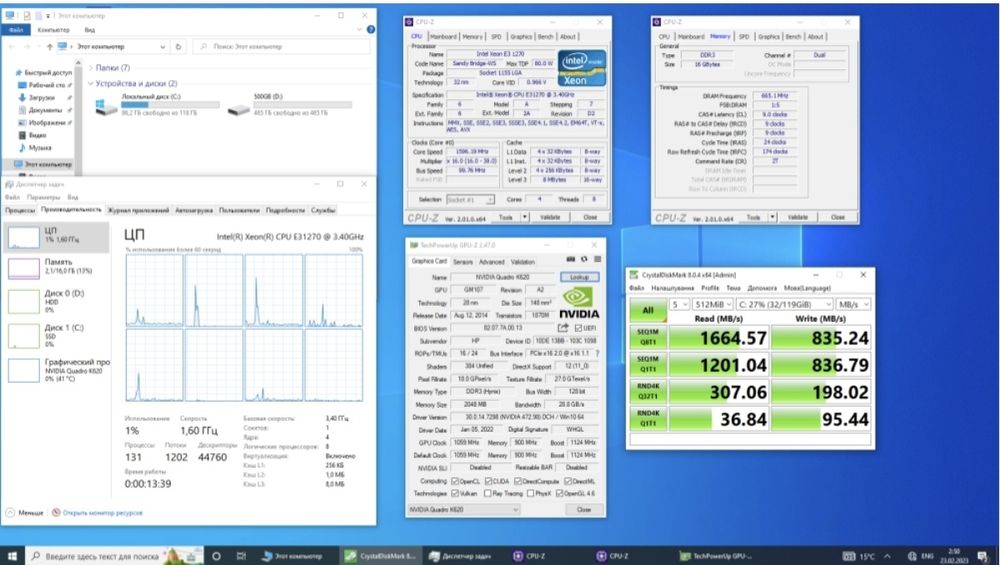Toggle the DirectCompute checkbox
The width and height of the screenshot is (1000, 565).
518,481
